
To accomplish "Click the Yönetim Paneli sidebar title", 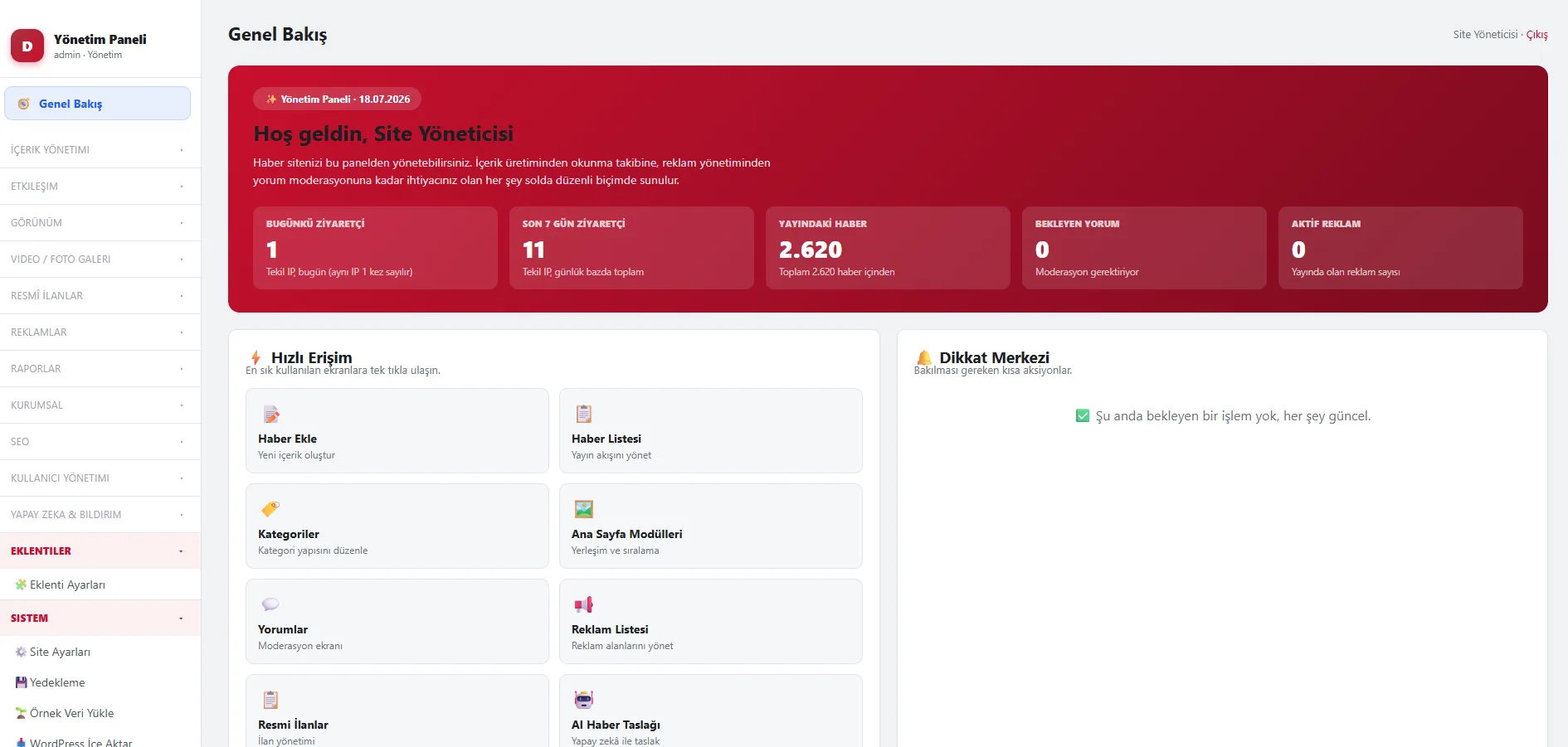I will [x=100, y=39].
